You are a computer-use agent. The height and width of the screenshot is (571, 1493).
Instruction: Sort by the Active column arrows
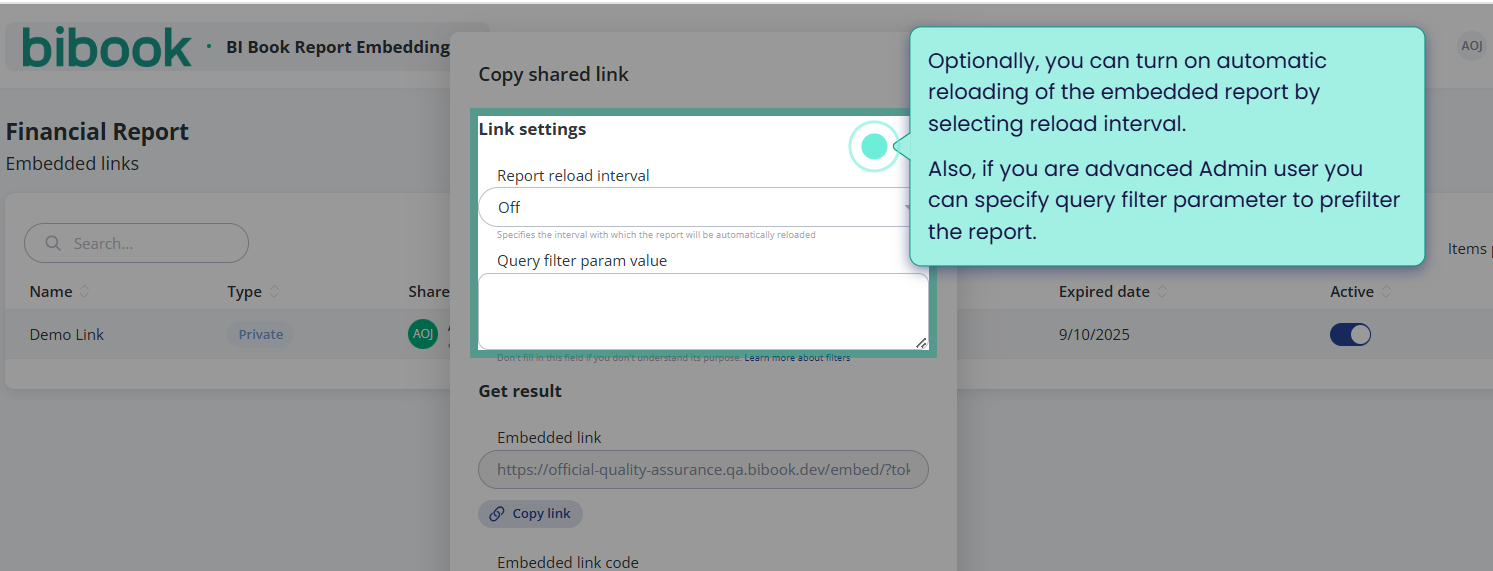coord(1386,292)
